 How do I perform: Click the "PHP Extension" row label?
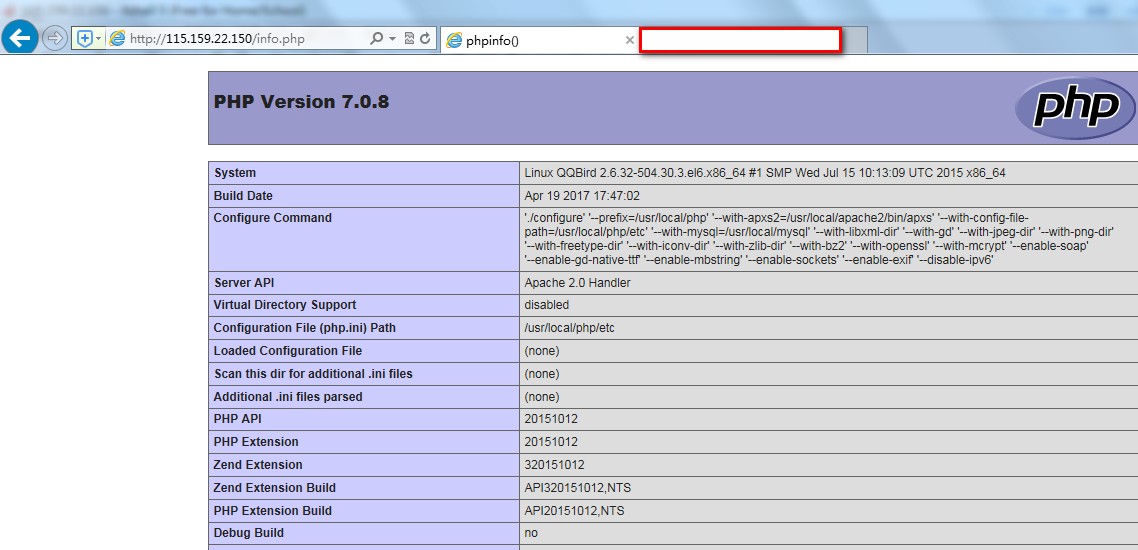255,442
